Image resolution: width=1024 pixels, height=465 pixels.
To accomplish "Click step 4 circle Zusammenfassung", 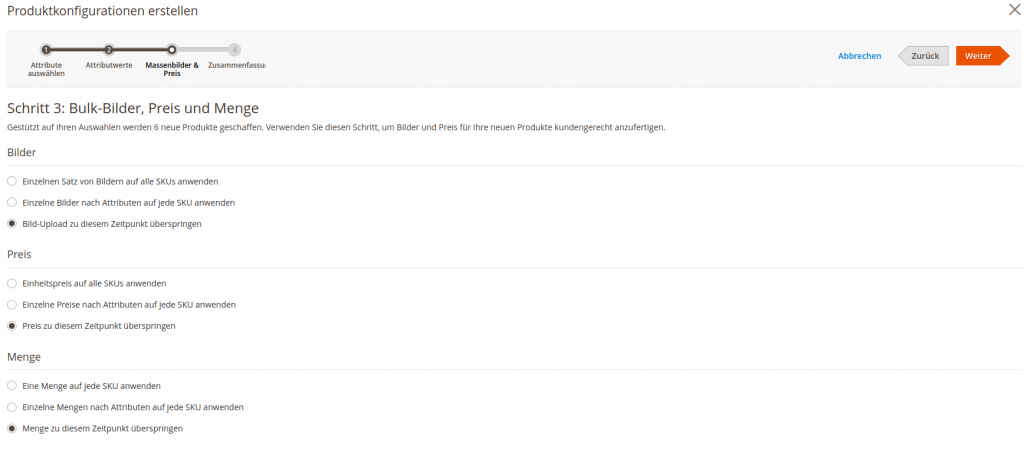I will [x=234, y=49].
